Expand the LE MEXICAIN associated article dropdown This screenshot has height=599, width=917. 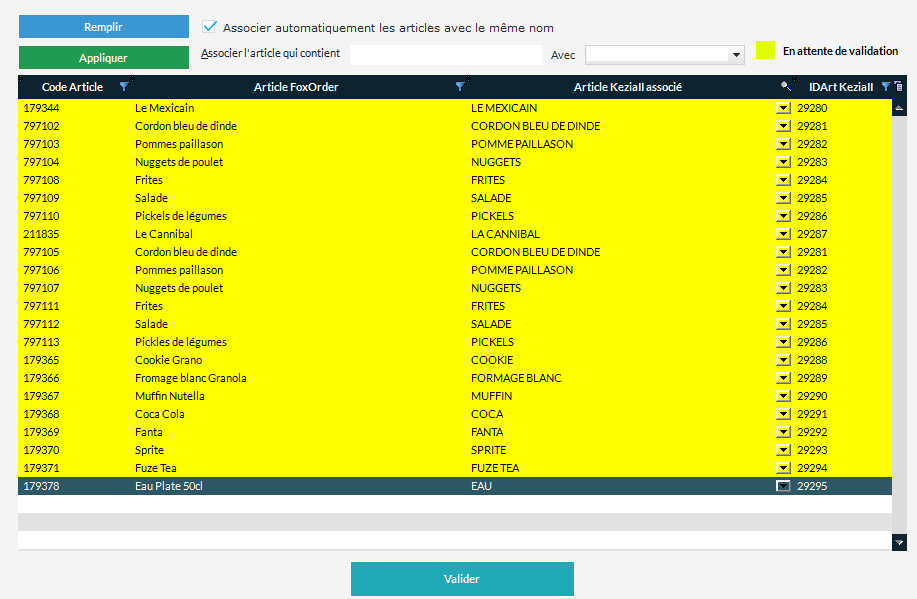pyautogui.click(x=783, y=108)
